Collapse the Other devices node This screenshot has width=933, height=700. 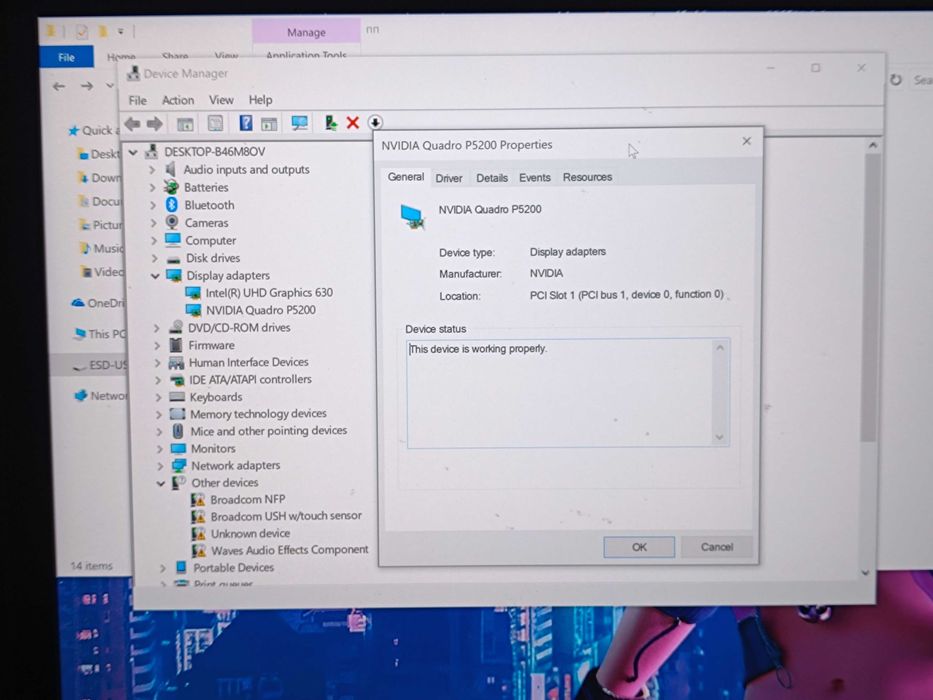pos(161,483)
